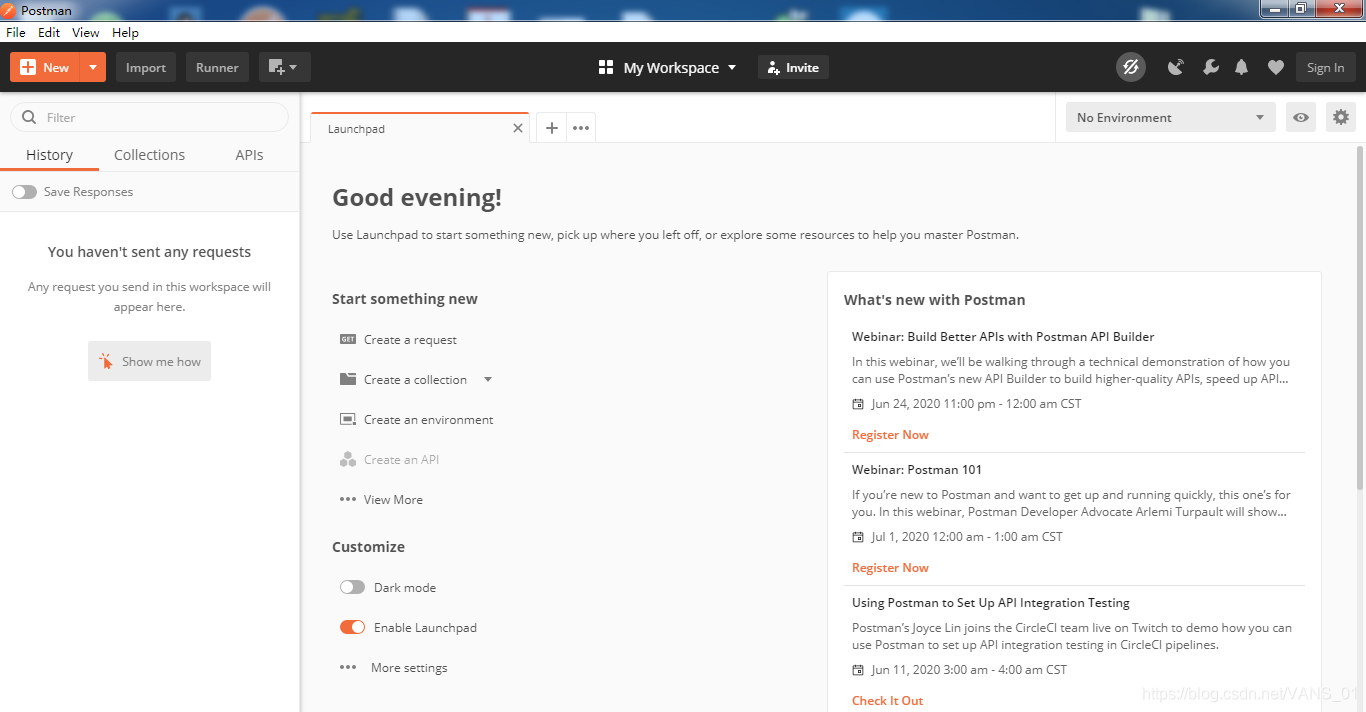Open the Help menu

[125, 33]
